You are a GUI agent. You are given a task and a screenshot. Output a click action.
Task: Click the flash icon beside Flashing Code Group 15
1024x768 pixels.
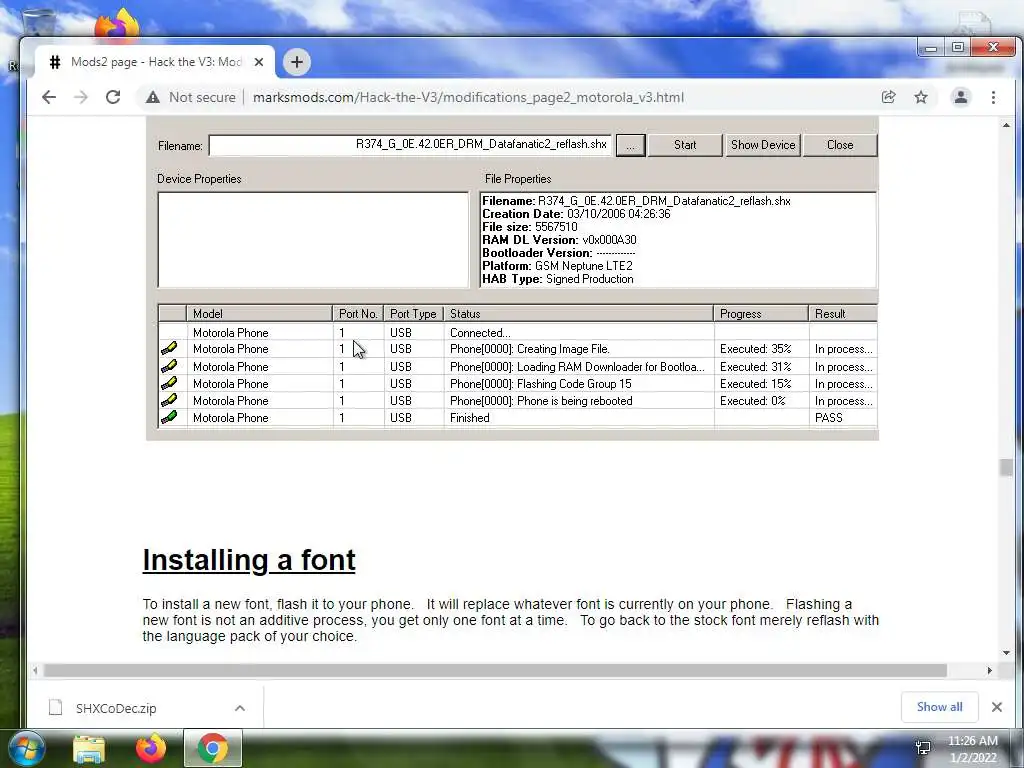coord(169,383)
